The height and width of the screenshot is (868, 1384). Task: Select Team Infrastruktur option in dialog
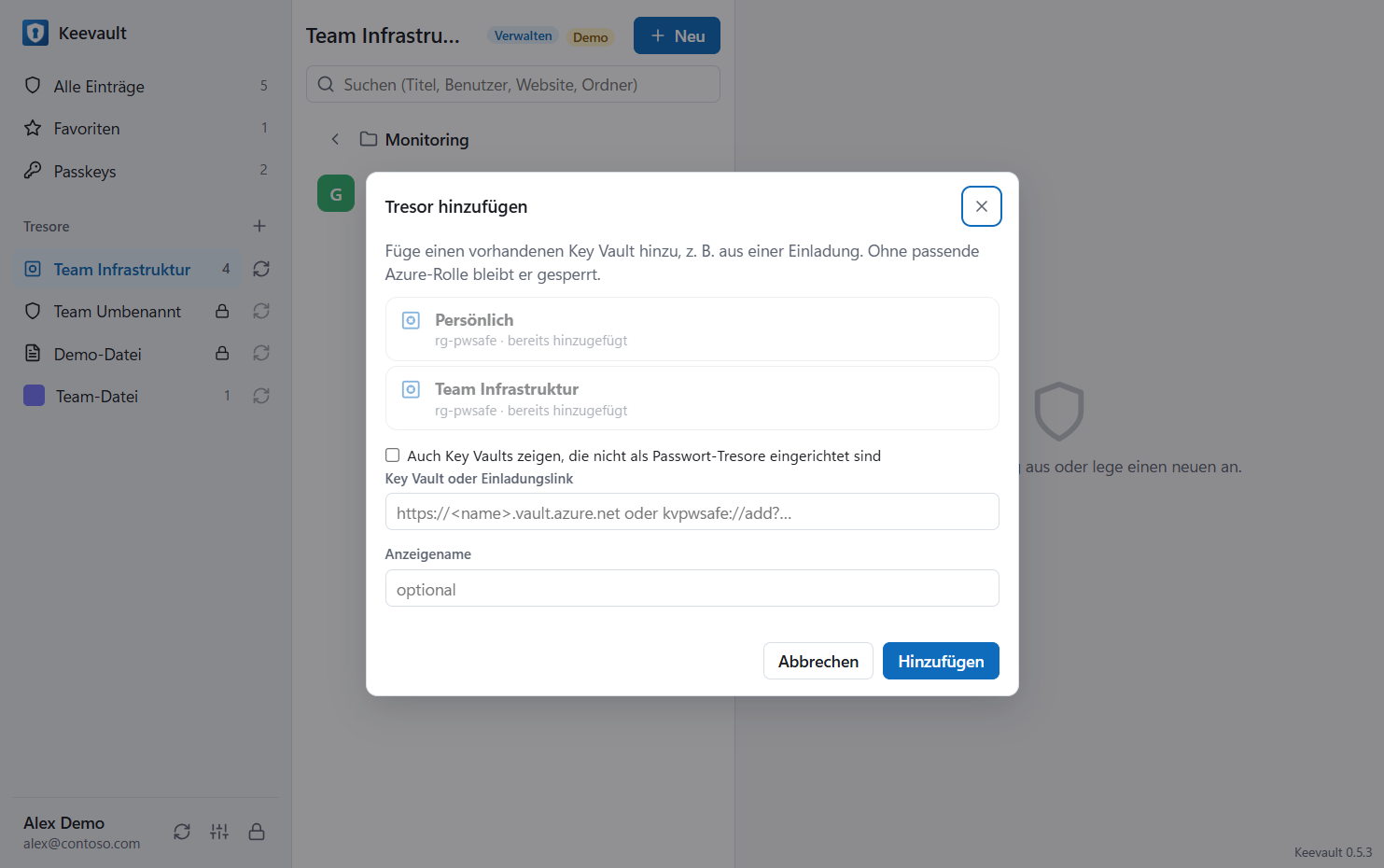tap(692, 399)
